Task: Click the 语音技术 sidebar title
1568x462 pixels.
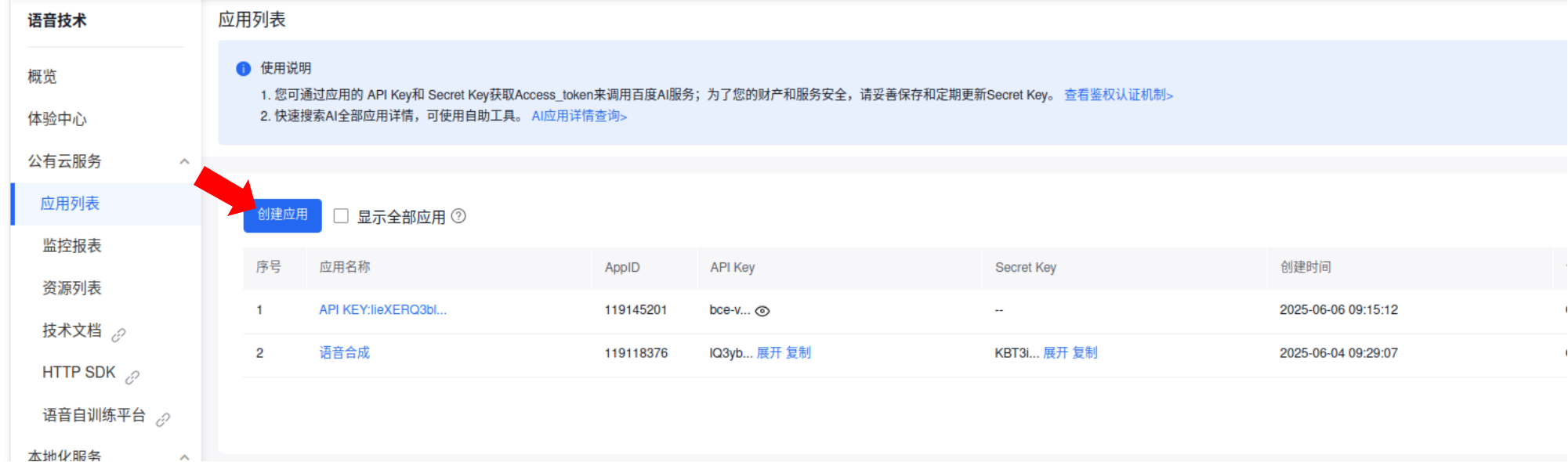Action: click(57, 21)
